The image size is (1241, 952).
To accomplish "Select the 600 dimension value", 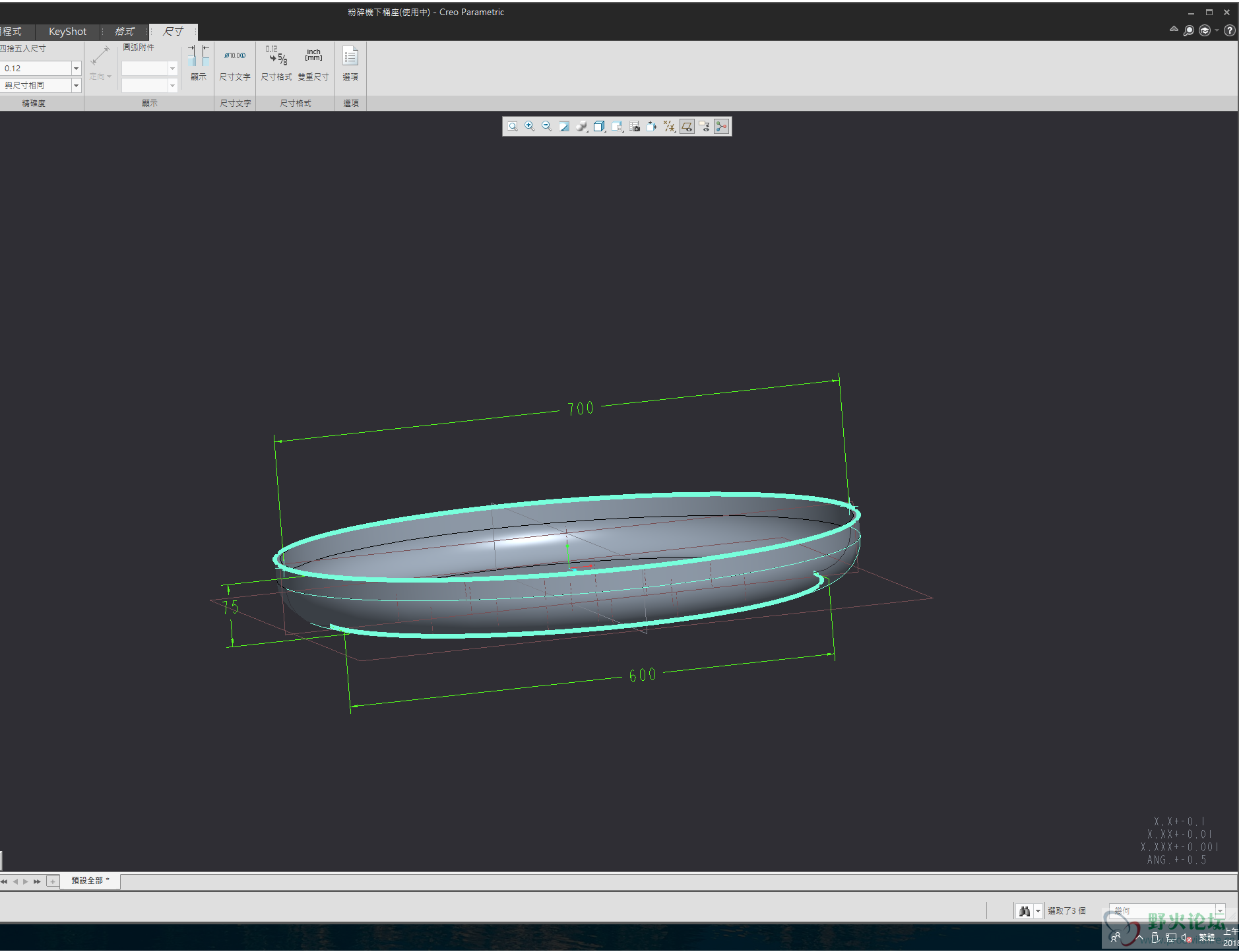I will [x=642, y=675].
